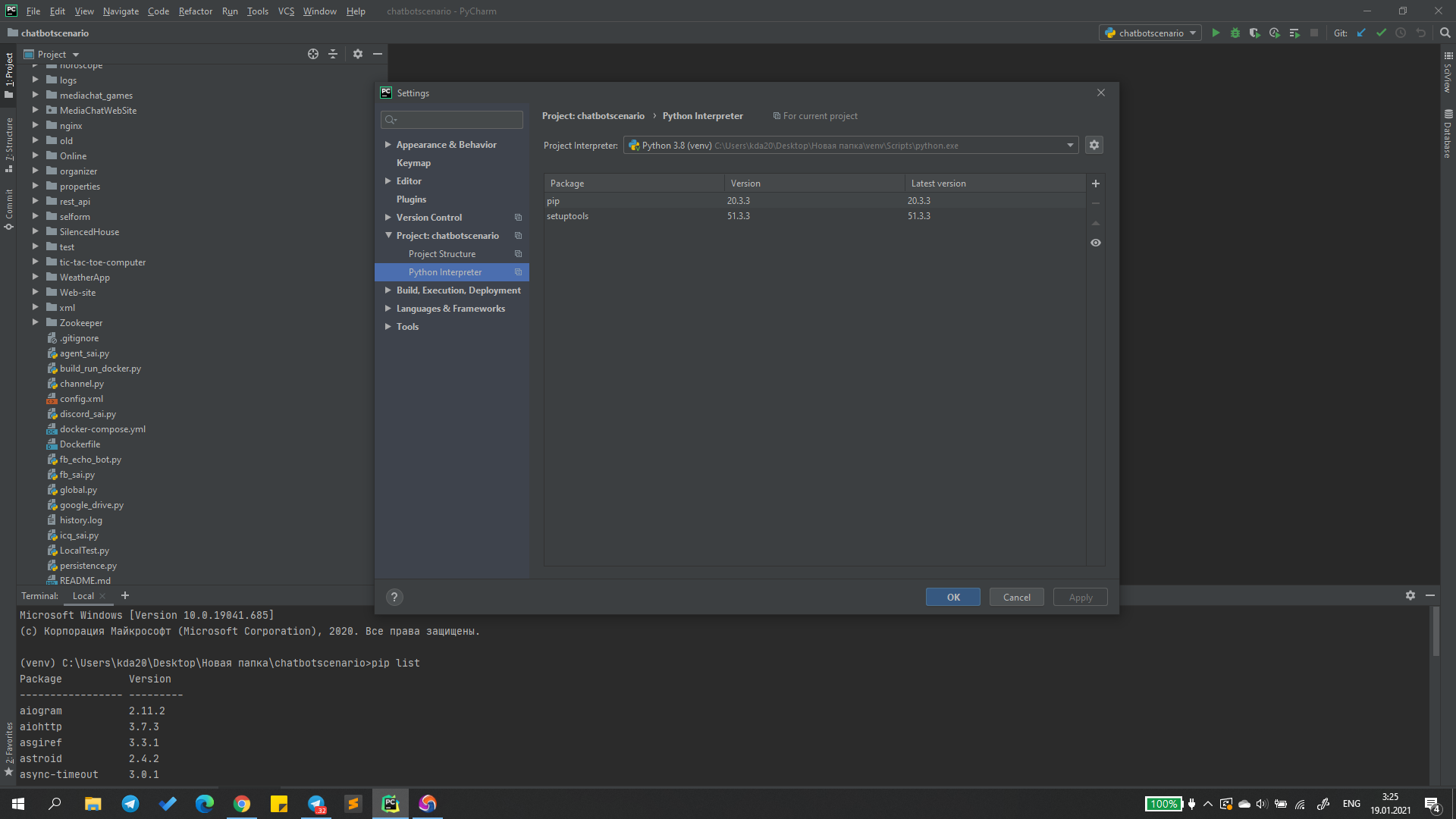Click OK in Settings dialog
The height and width of the screenshot is (819, 1456).
(x=953, y=597)
